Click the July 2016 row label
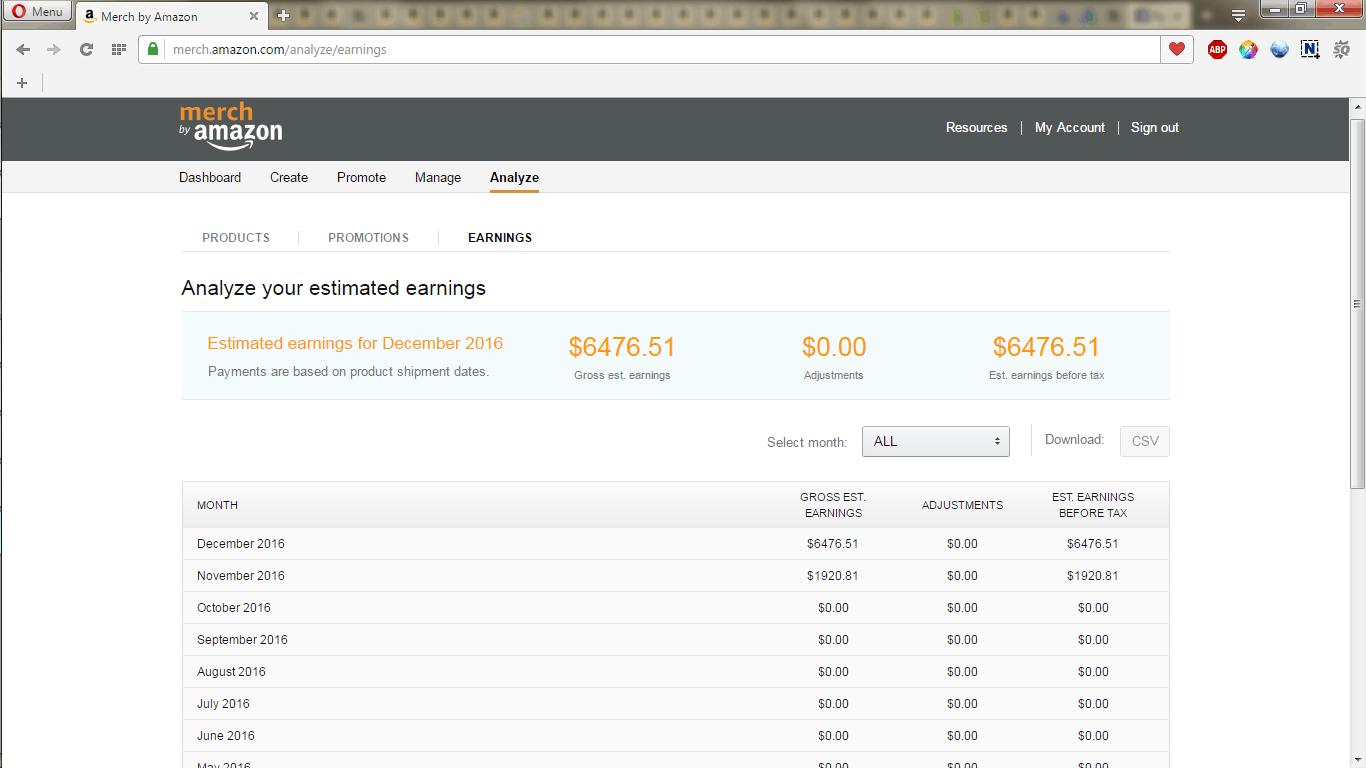The height and width of the screenshot is (768, 1366). (x=223, y=704)
